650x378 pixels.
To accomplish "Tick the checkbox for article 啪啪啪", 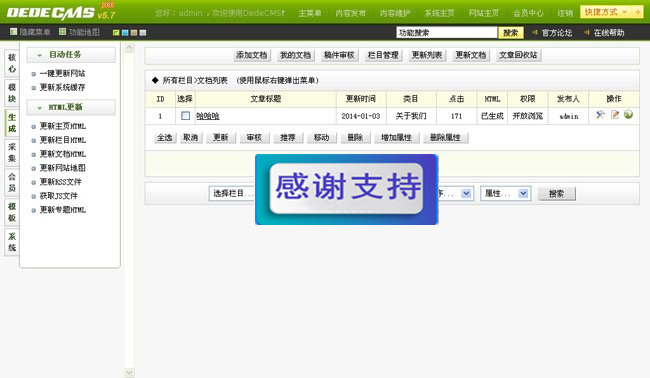I will 185,116.
